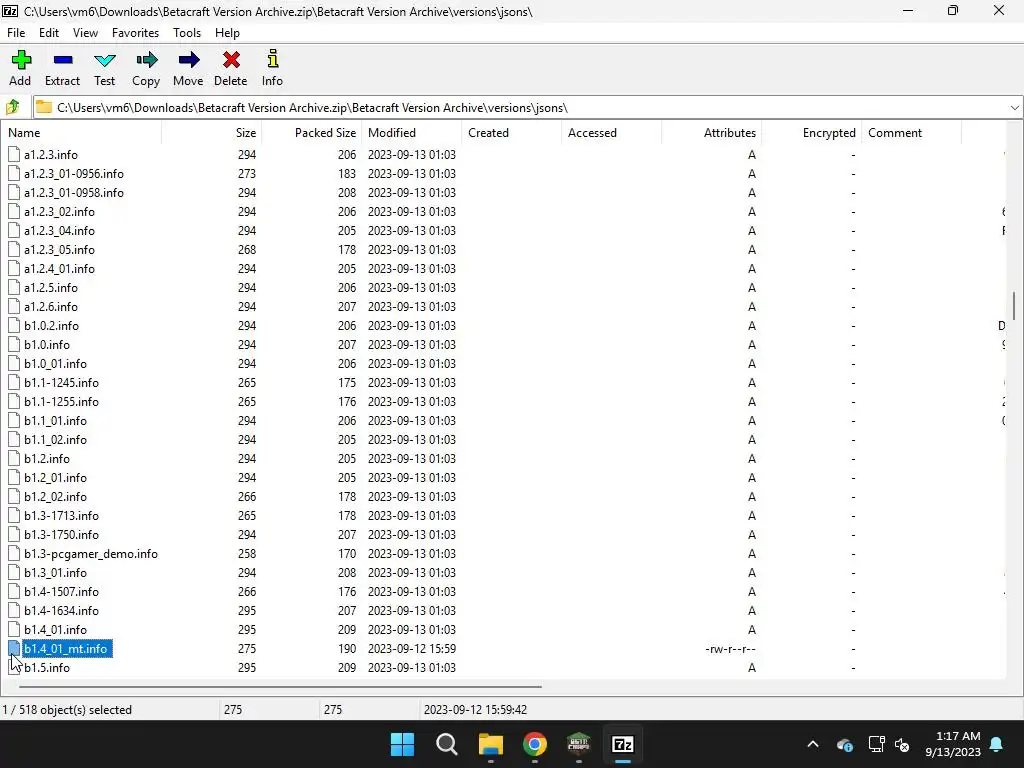Screen dimensions: 1024x768
Task: Click muted volume tray icon
Action: (x=902, y=744)
